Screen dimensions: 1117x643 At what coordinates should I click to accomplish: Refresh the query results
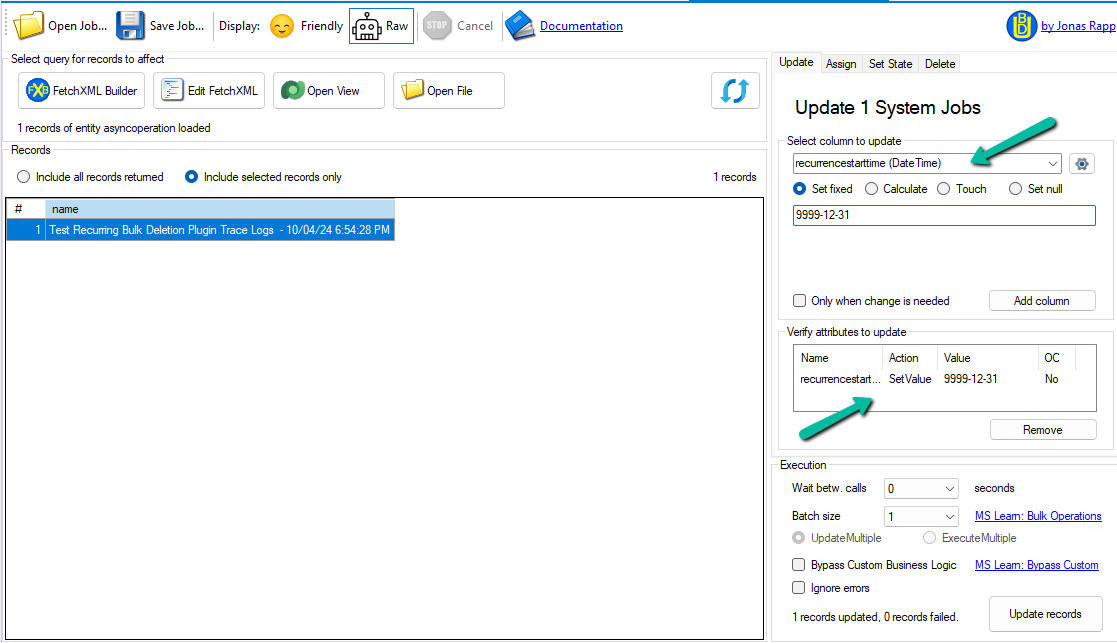point(735,90)
